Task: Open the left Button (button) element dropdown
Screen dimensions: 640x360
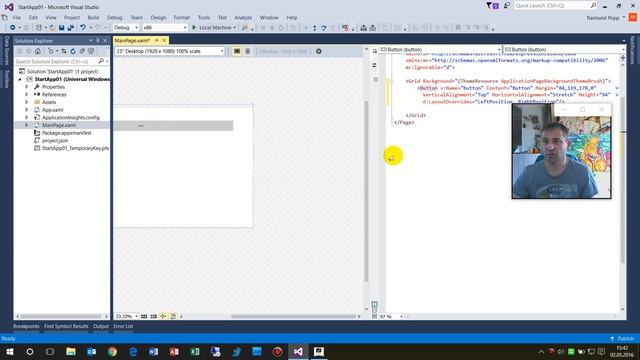Action: click(x=440, y=49)
